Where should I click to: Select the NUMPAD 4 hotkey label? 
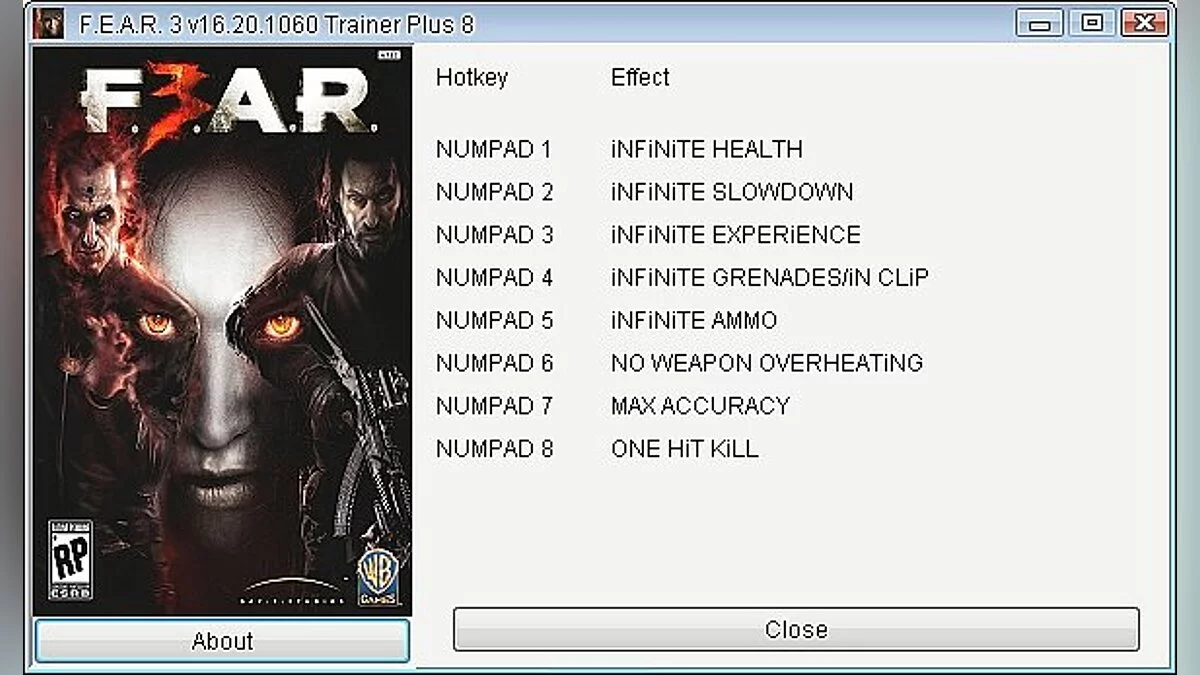pyautogui.click(x=494, y=277)
